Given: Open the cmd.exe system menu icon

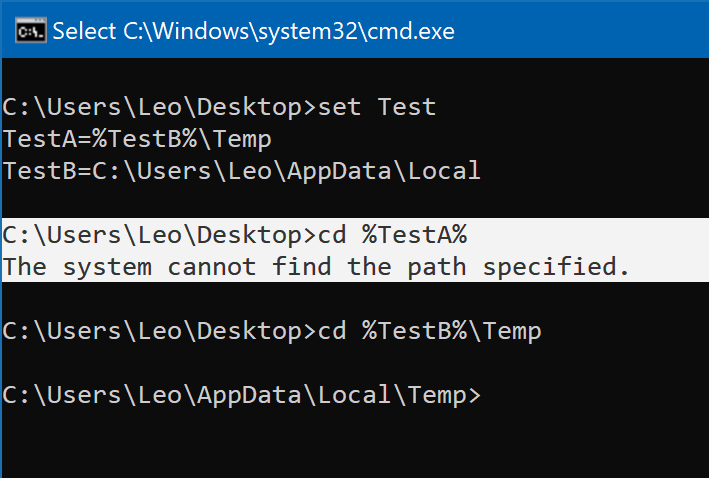Looking at the screenshot, I should click(x=30, y=31).
